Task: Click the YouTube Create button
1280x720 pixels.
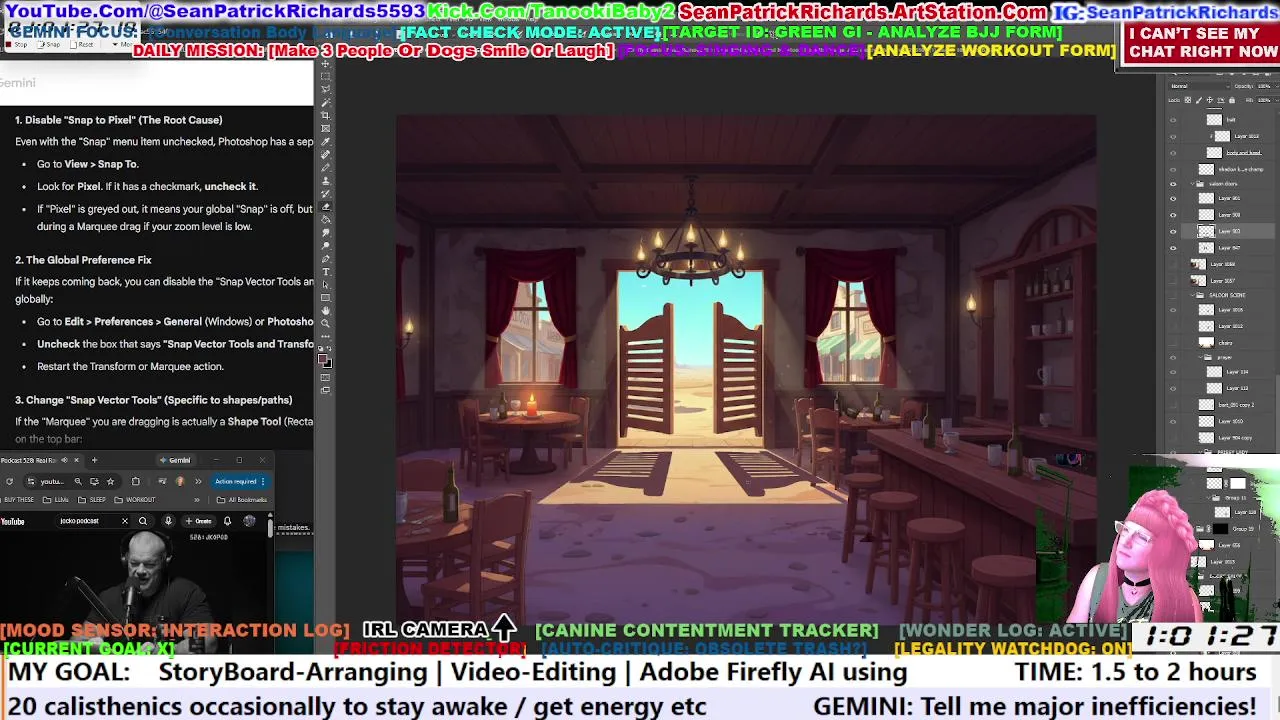Action: click(199, 521)
